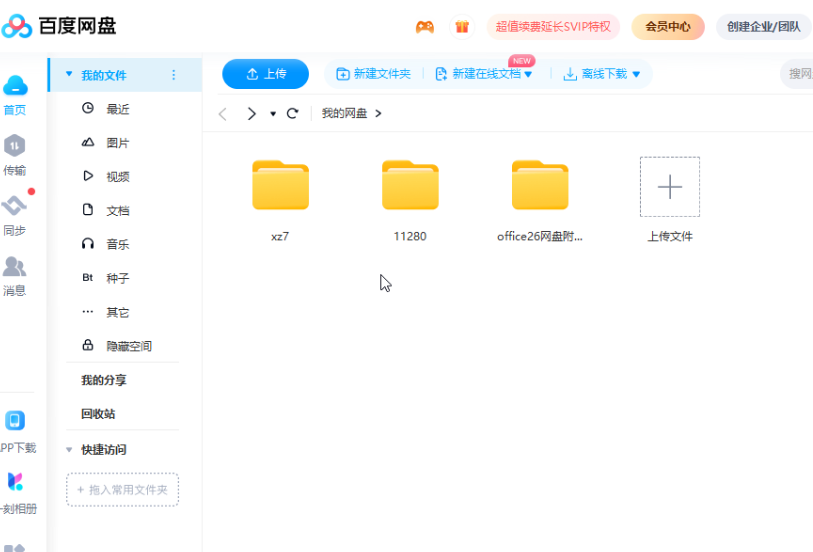The image size is (813, 552).
Task: Click 创建企业/团队 button
Action: pos(764,26)
